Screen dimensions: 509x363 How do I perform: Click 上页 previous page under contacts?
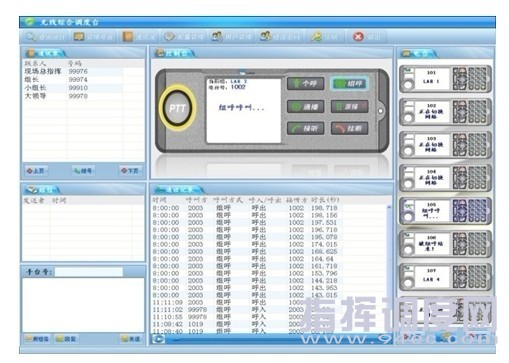pos(36,171)
